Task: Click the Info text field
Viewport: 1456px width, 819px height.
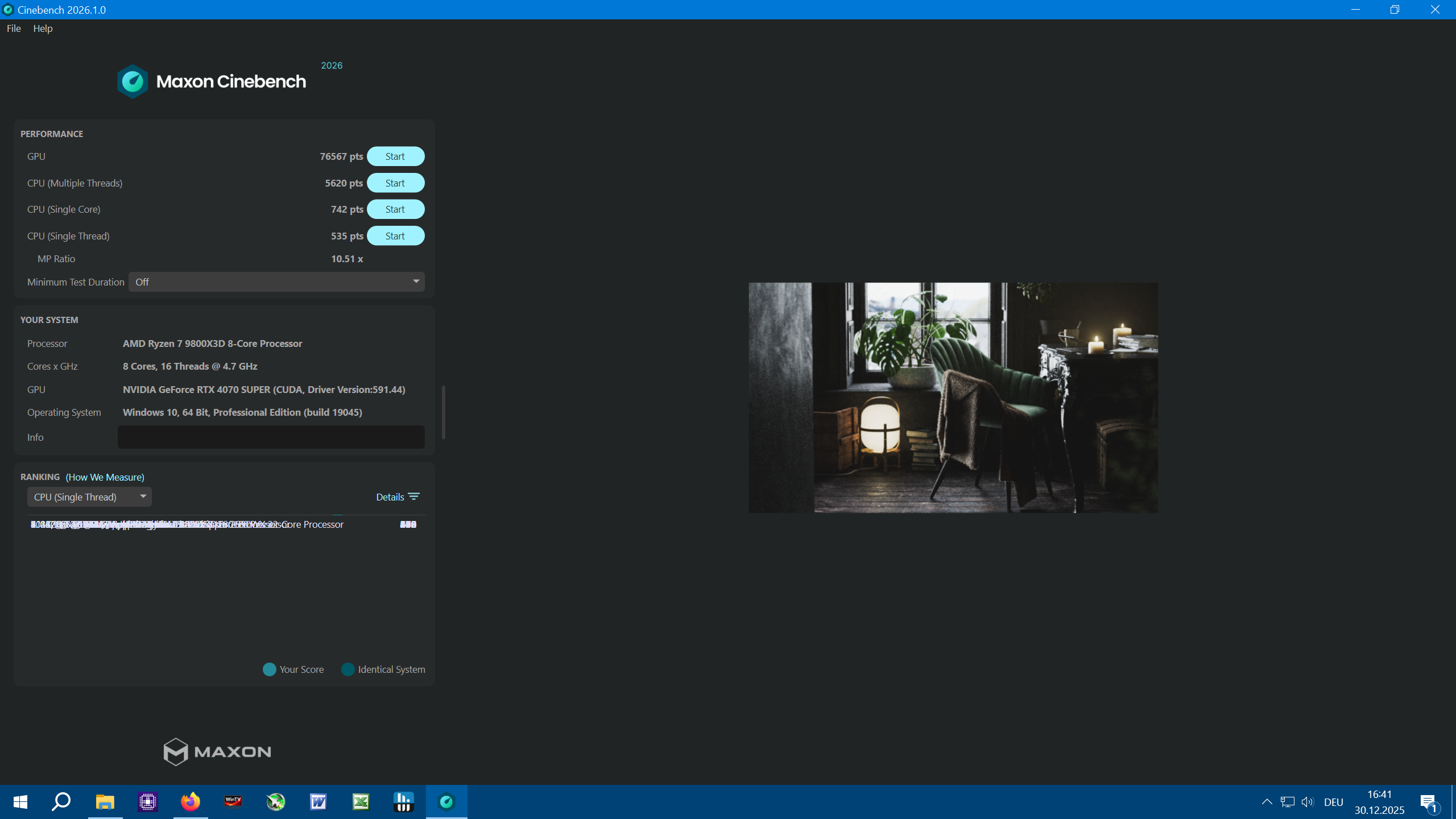Action: point(271,437)
